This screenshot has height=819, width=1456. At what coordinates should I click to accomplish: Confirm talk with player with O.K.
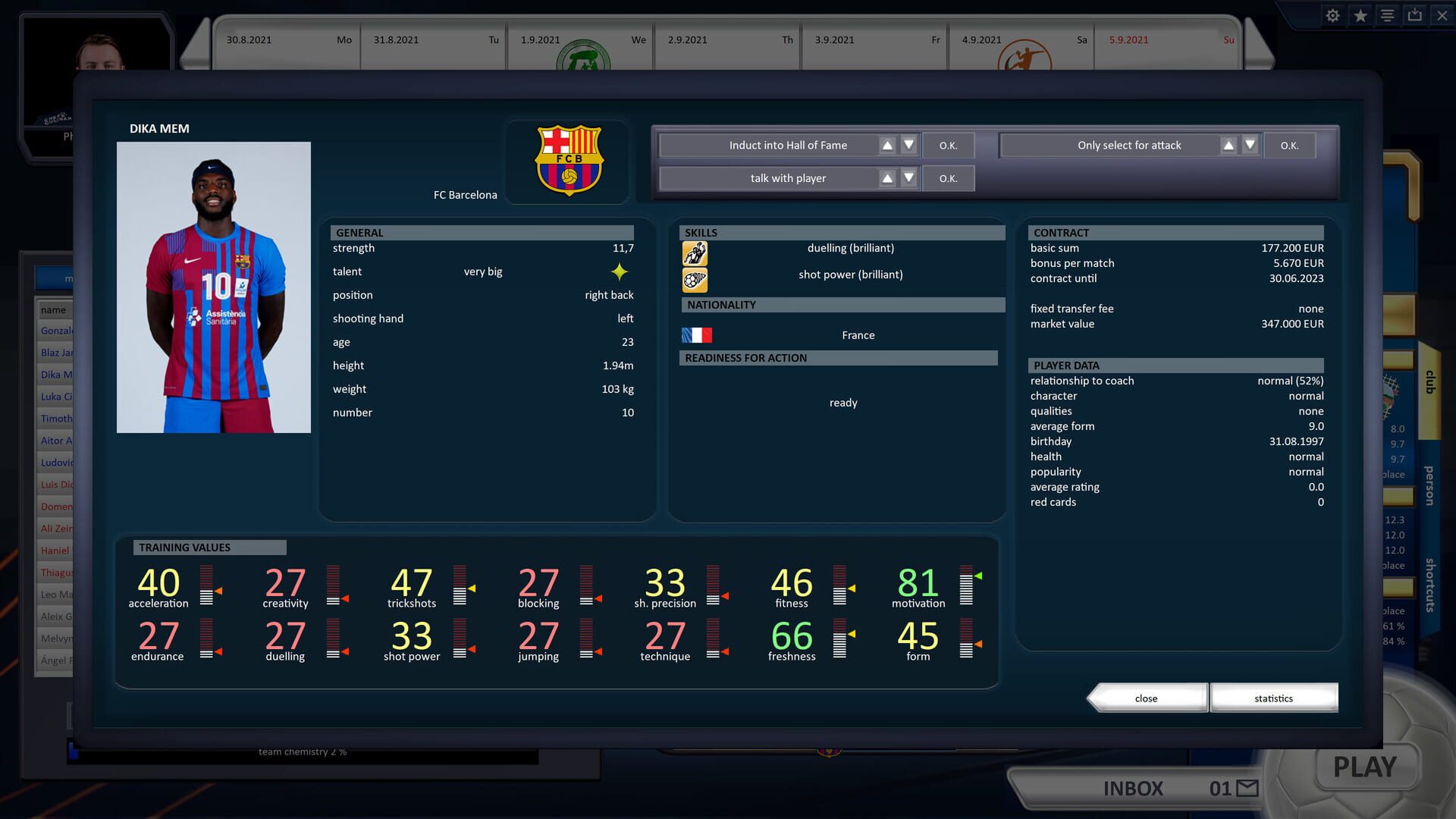click(948, 177)
